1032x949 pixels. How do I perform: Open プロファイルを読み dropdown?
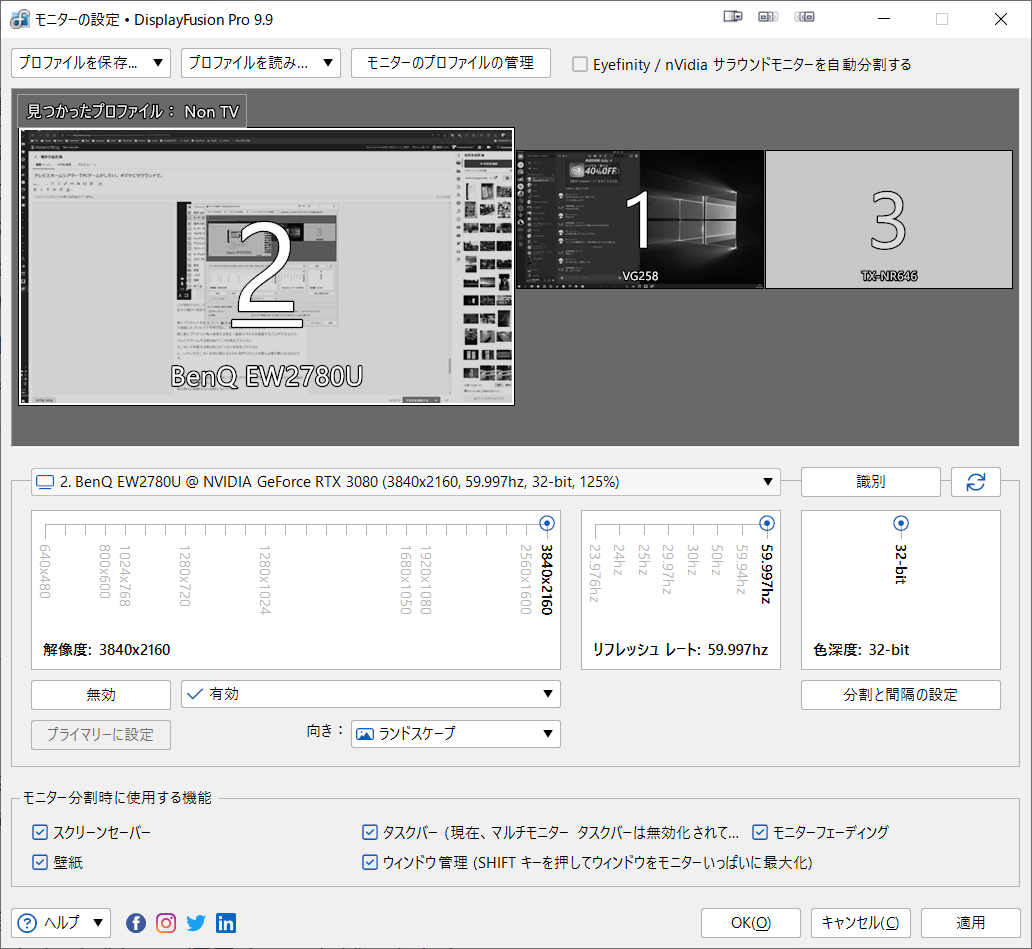pyautogui.click(x=261, y=63)
